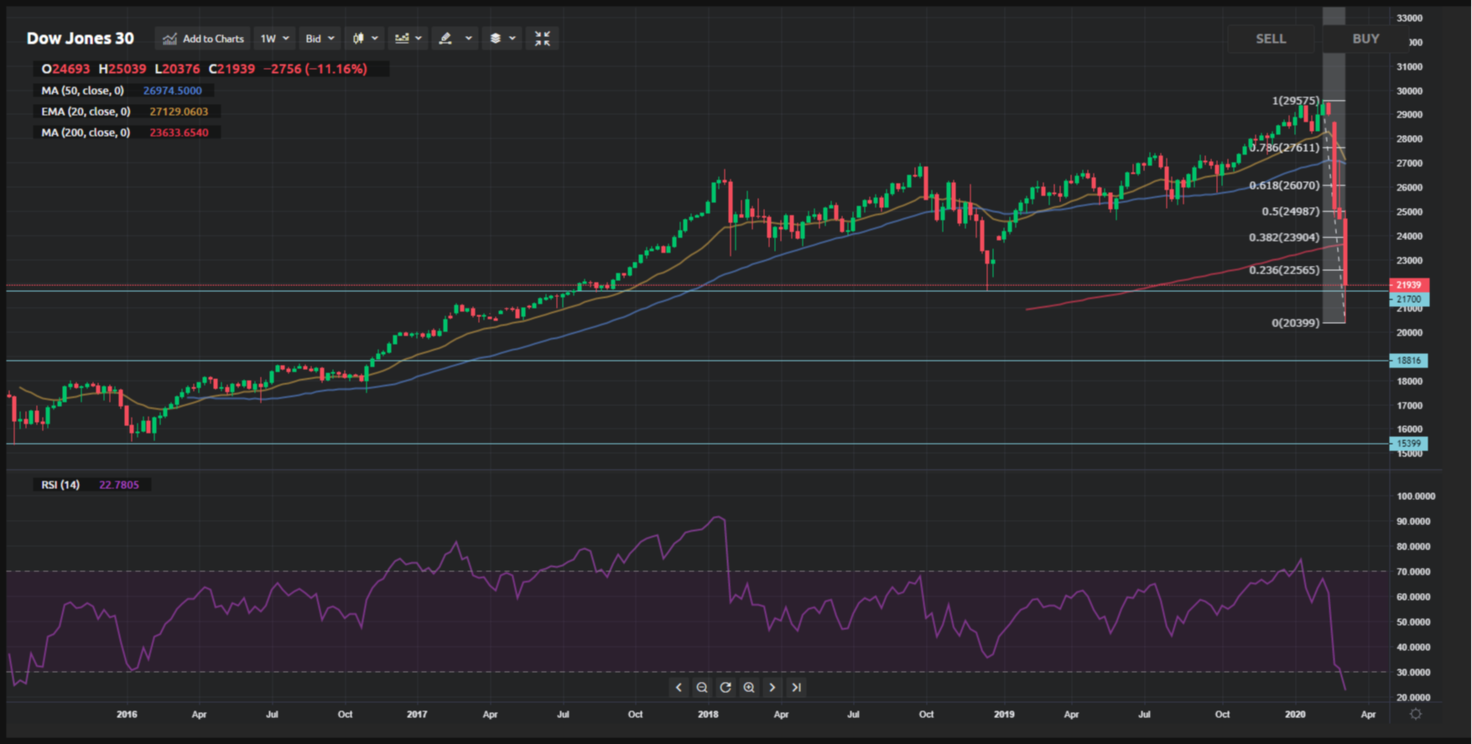Open the layers templates dropdown
The height and width of the screenshot is (744, 1472).
(x=502, y=39)
